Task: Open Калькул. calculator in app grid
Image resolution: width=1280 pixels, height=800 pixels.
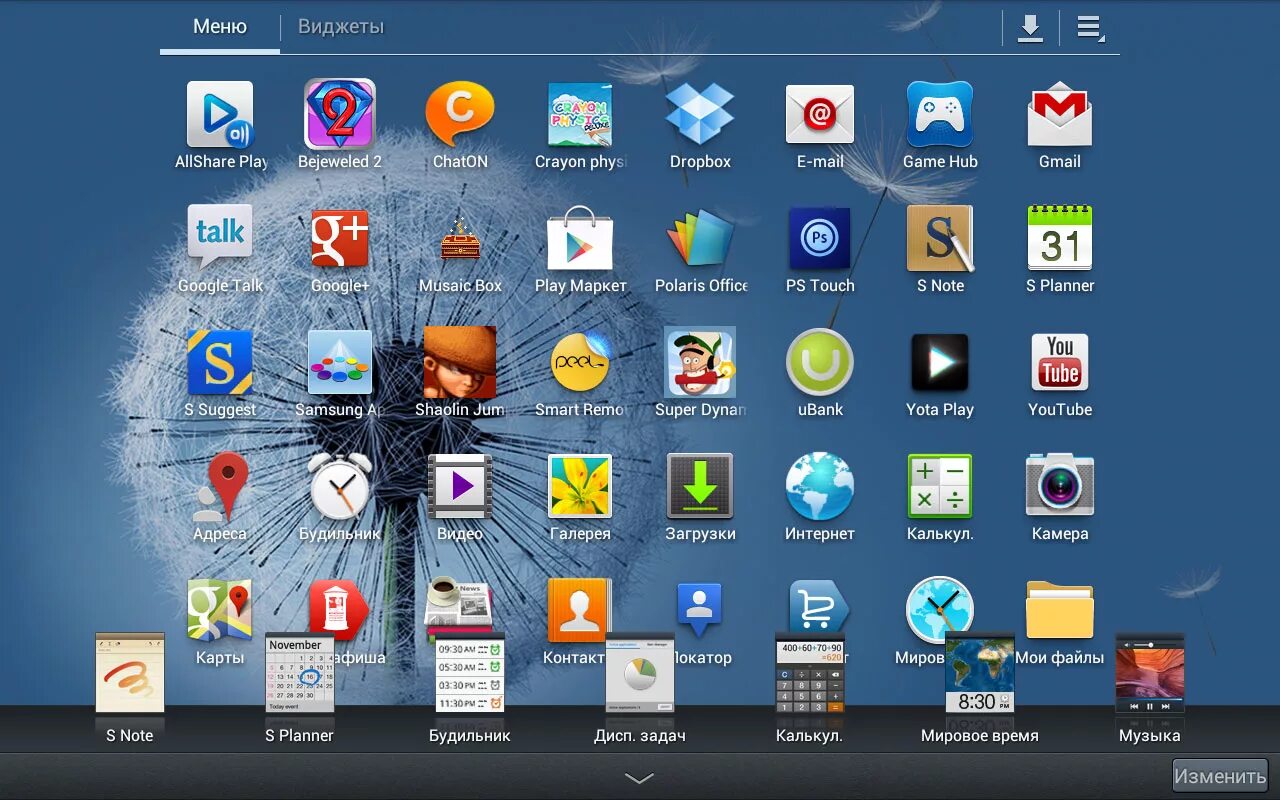Action: [940, 486]
